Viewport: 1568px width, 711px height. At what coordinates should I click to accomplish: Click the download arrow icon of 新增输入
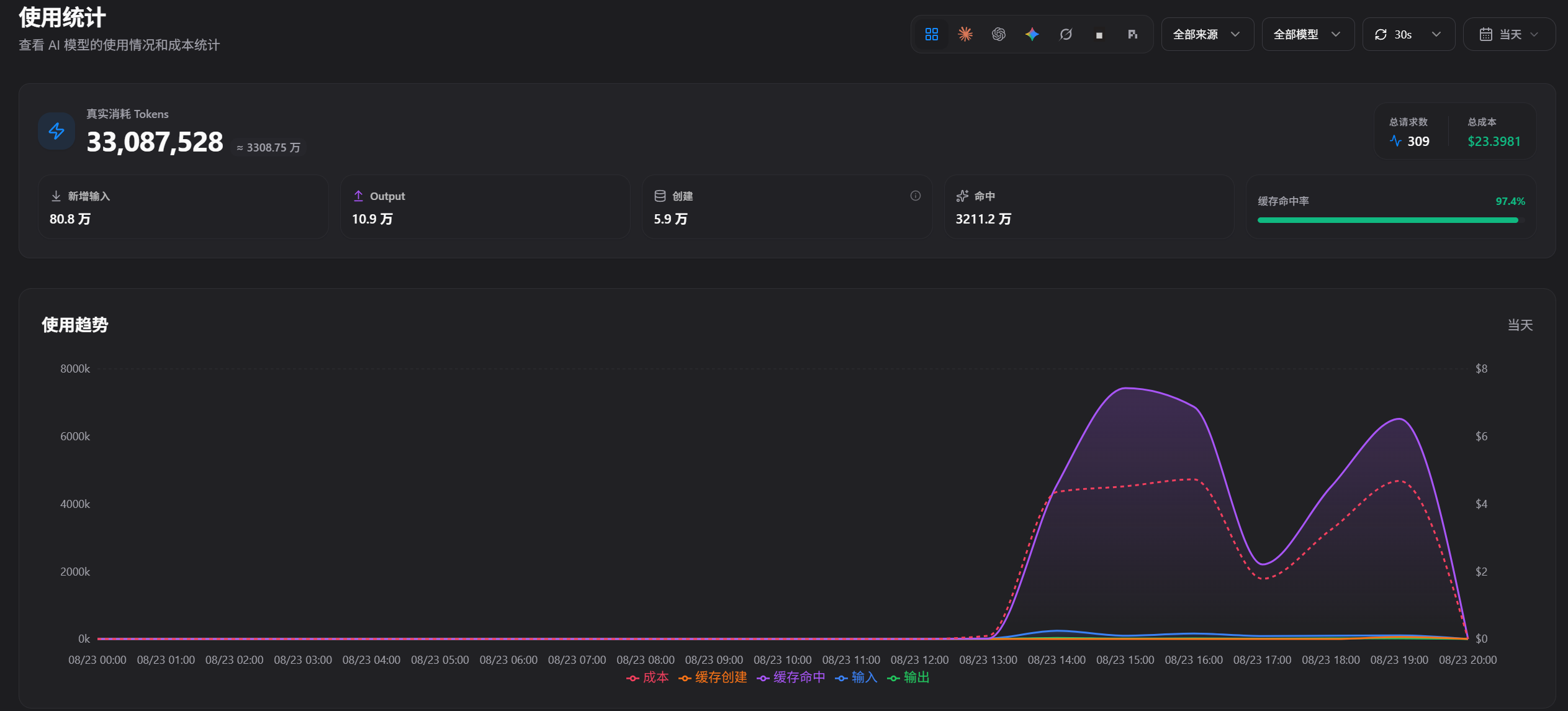coord(56,196)
